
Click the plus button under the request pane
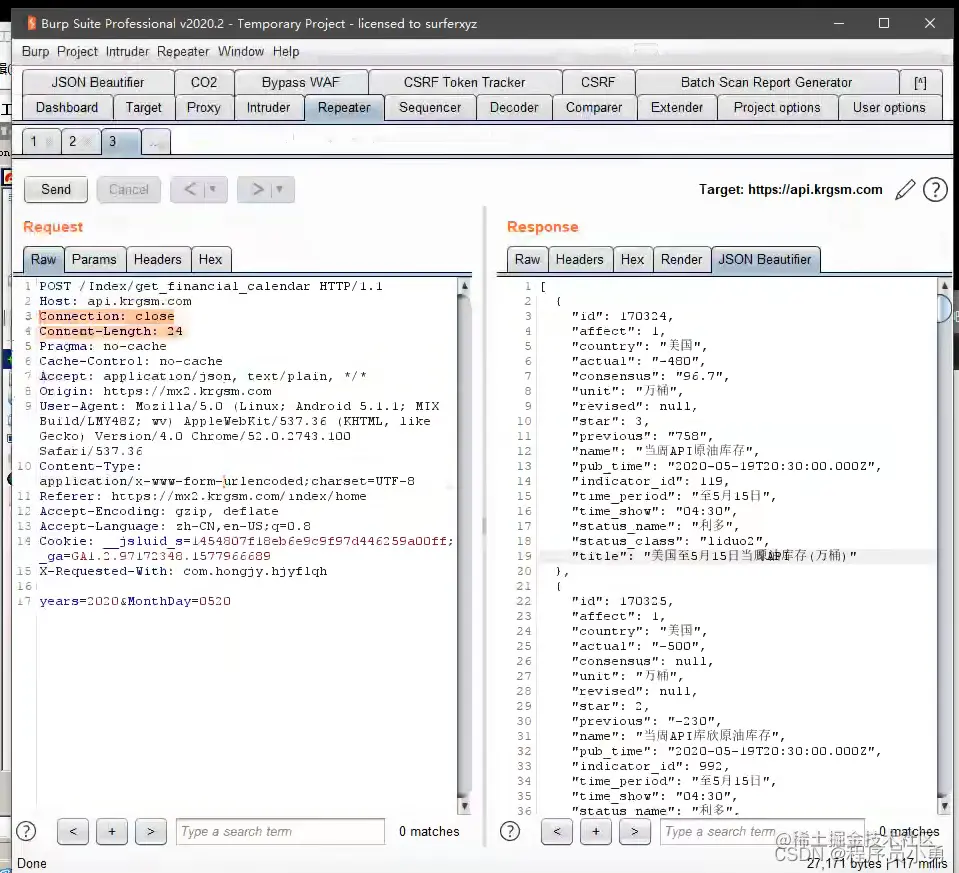112,831
